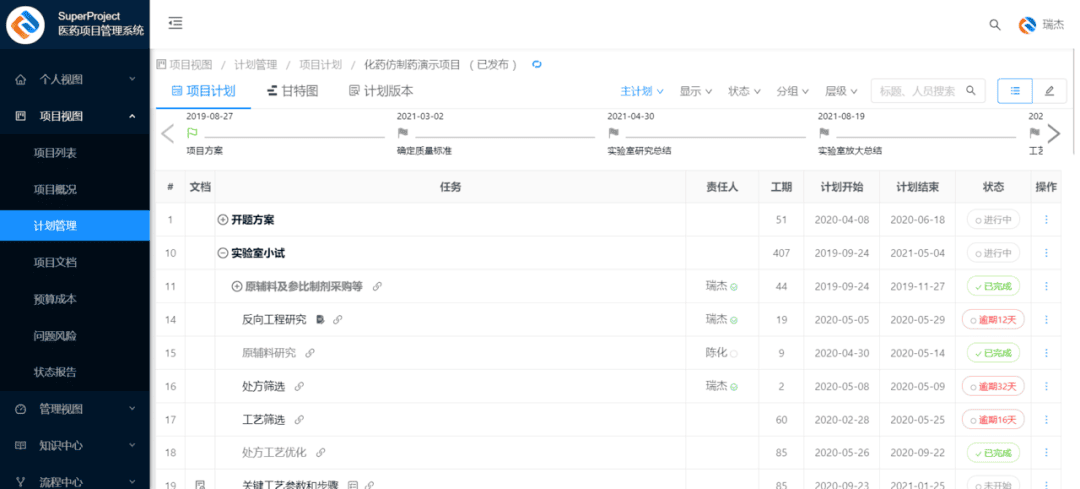The image size is (1080, 489).
Task: Click the 标题、人员搜索 input field
Action: click(928, 91)
